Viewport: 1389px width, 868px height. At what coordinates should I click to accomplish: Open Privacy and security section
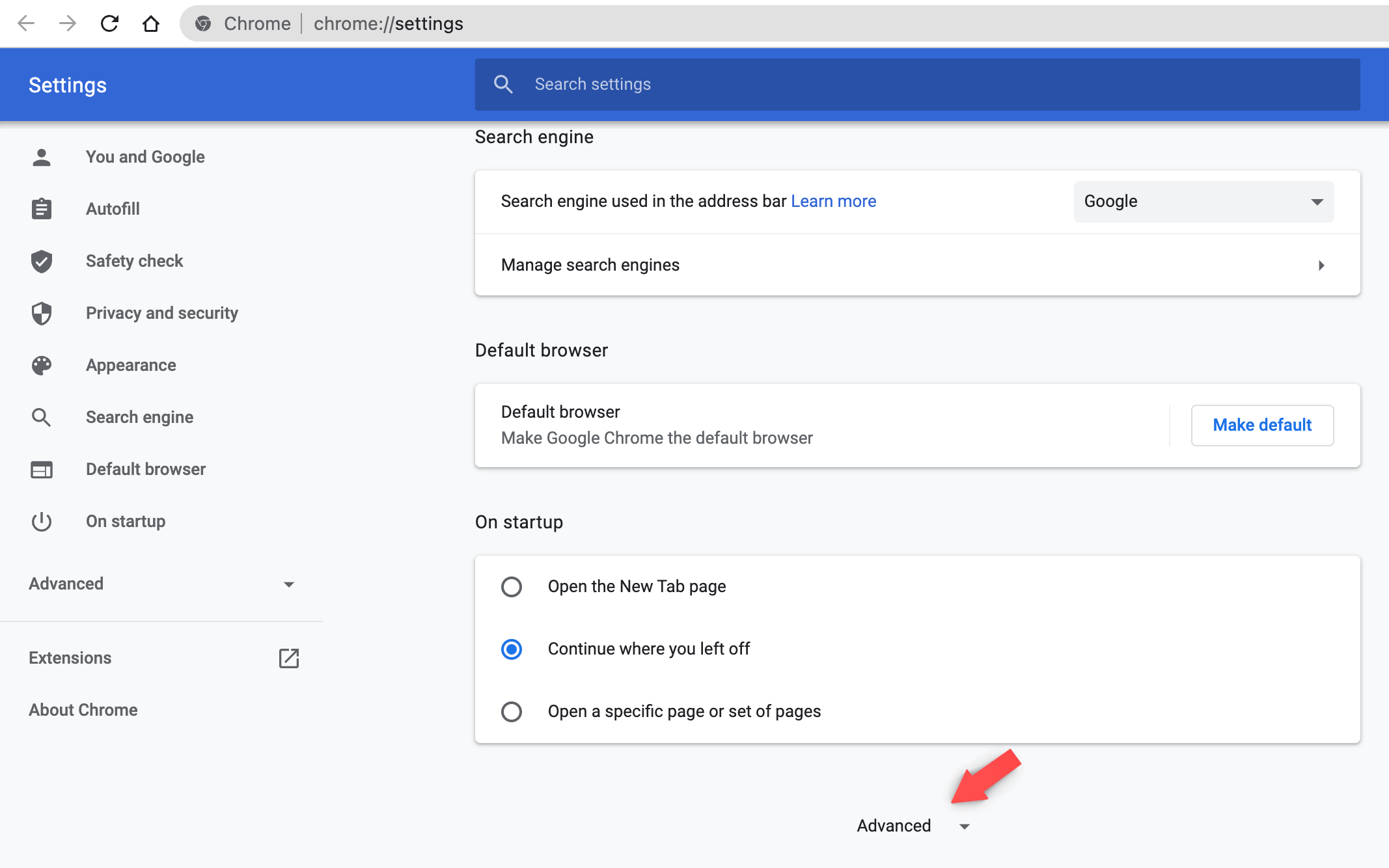pyautogui.click(x=161, y=313)
